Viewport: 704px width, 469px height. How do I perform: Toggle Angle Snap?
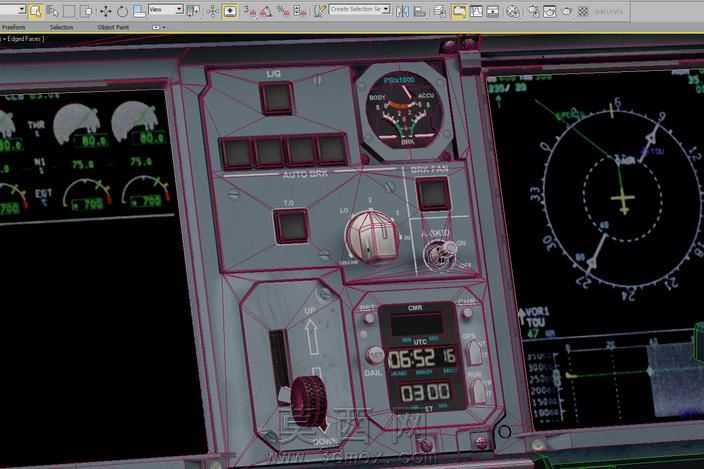click(266, 11)
